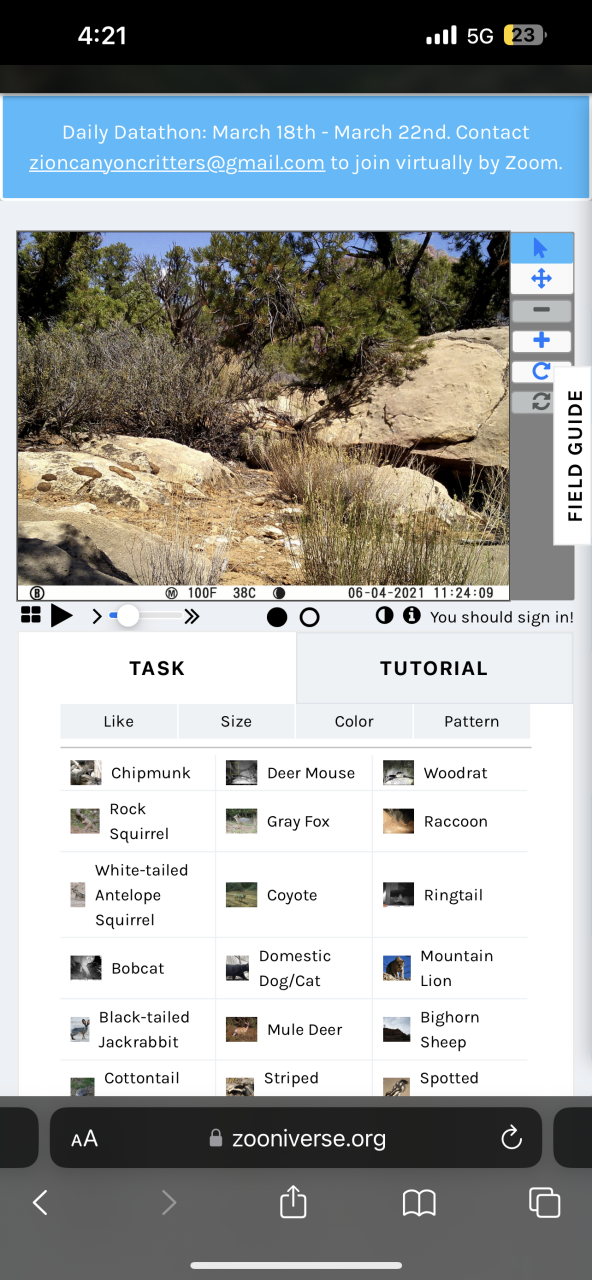Select the pointer annotate tool

point(541,248)
